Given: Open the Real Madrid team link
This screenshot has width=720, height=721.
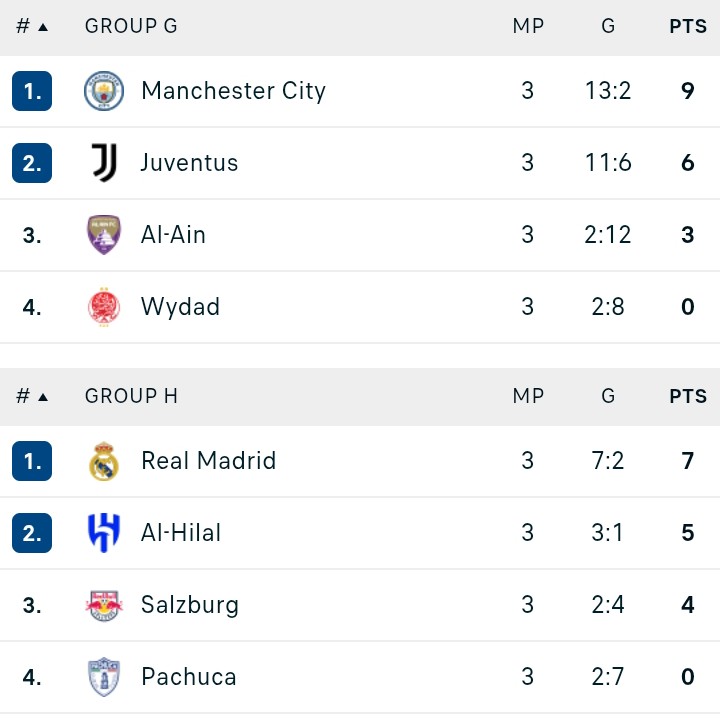Looking at the screenshot, I should (209, 461).
